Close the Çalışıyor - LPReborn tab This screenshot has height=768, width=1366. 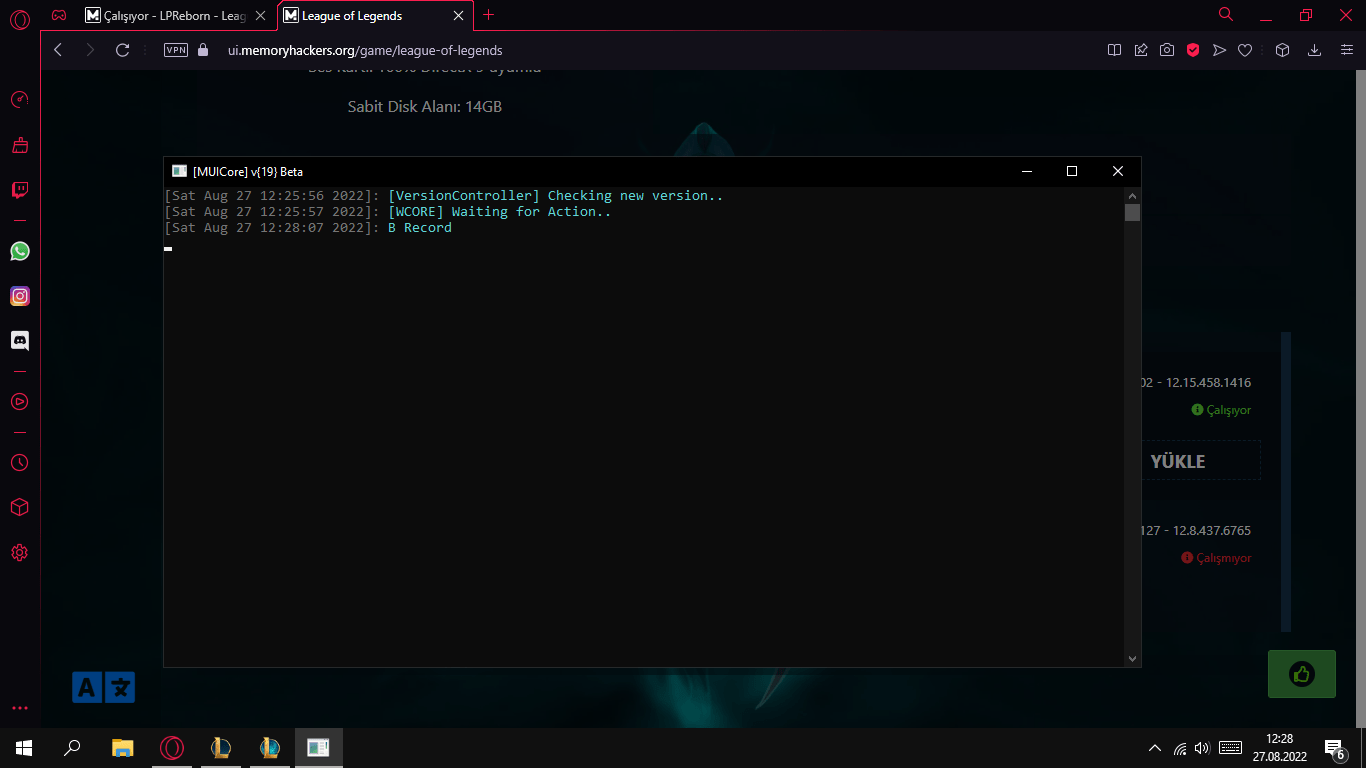tap(261, 16)
